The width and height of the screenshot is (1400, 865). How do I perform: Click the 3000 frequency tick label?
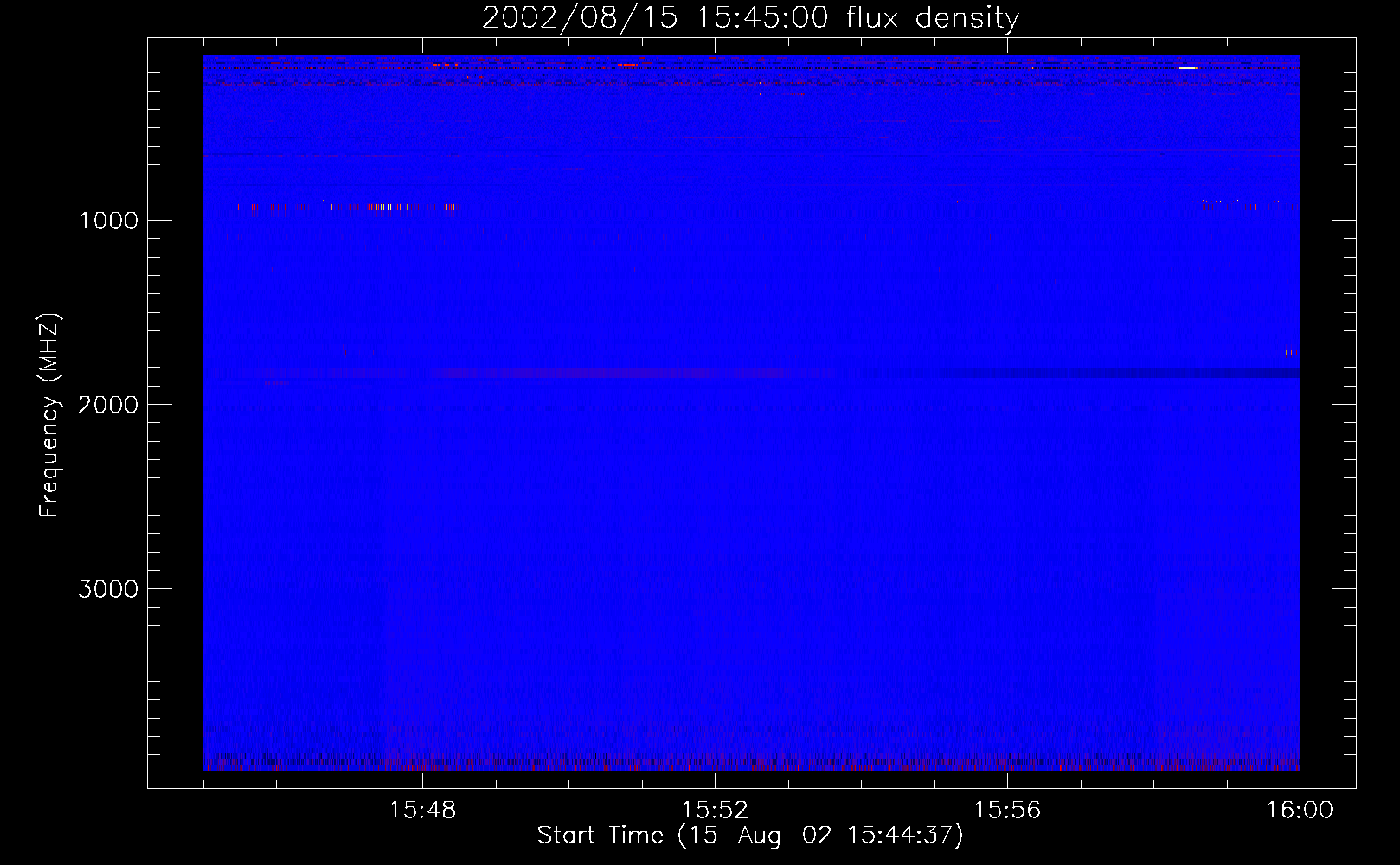tap(108, 589)
